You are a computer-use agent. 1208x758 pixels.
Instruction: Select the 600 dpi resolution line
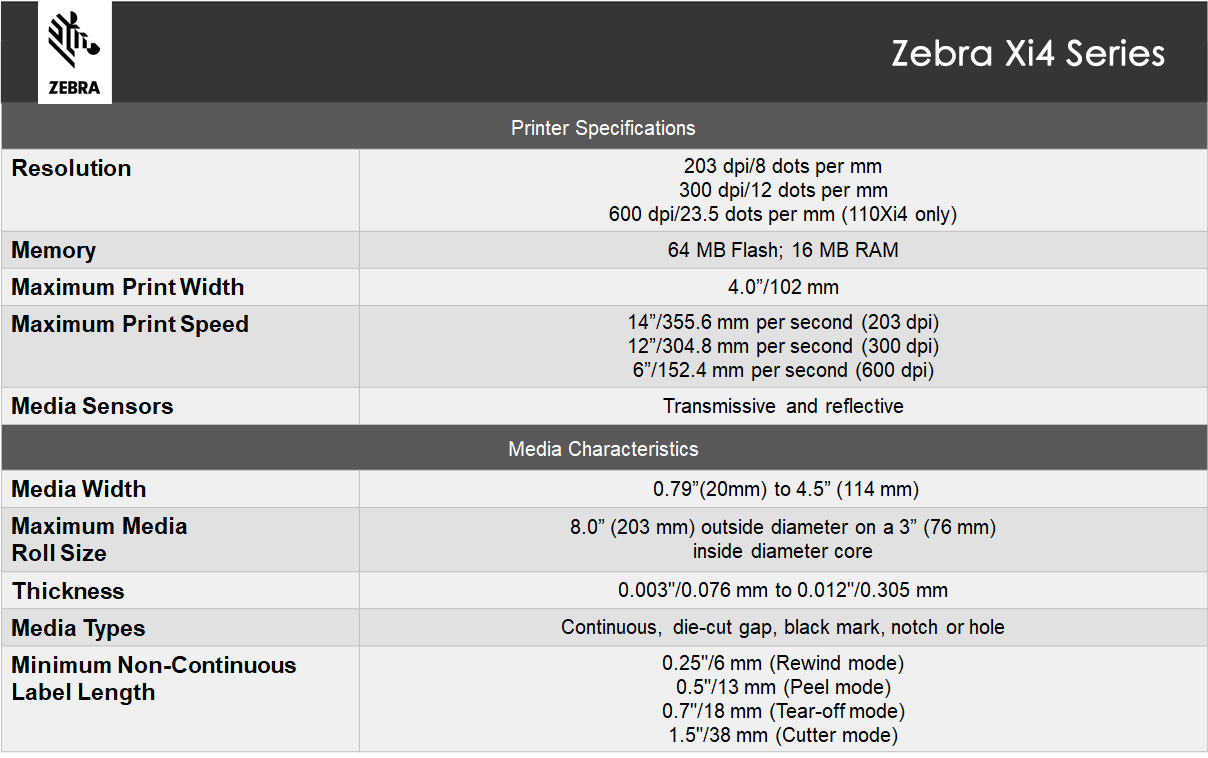click(x=783, y=214)
